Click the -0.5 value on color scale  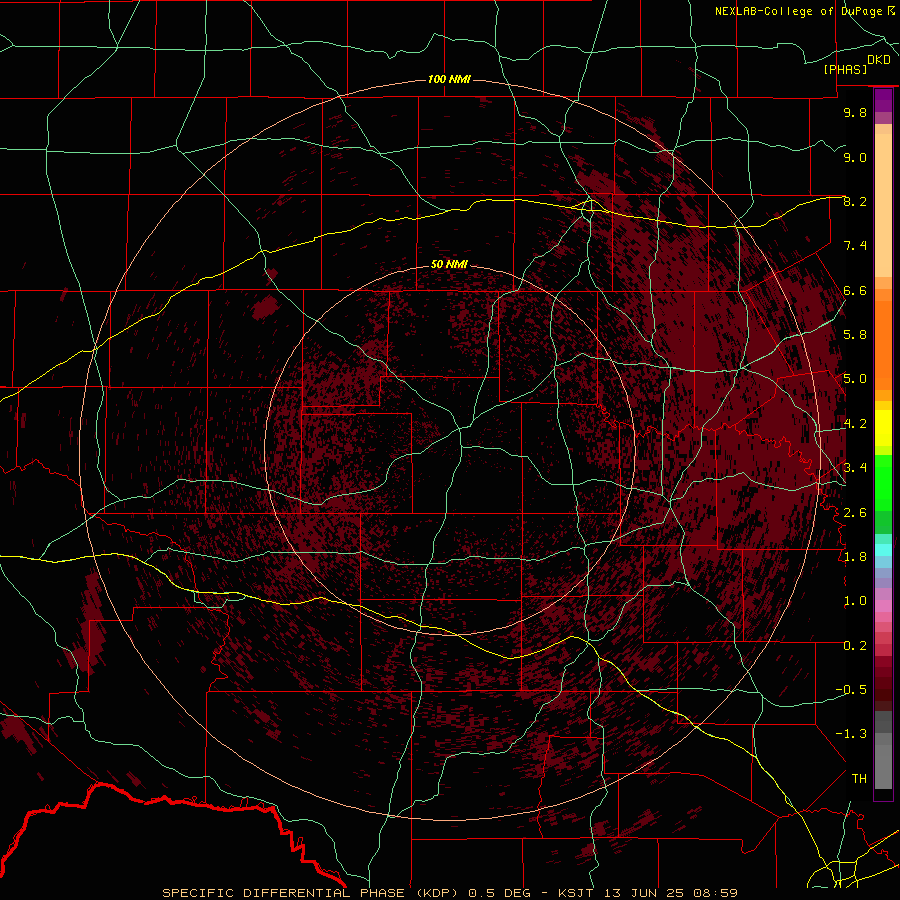click(851, 690)
